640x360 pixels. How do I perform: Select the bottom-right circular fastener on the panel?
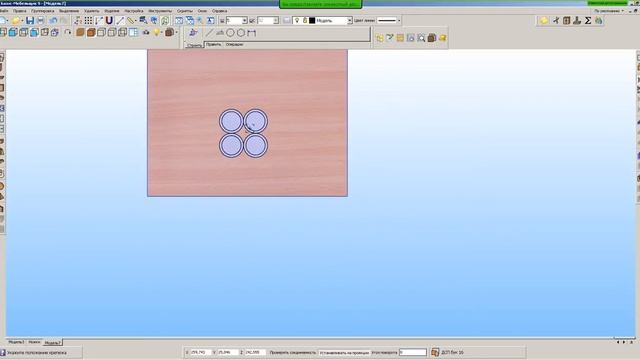(256, 145)
